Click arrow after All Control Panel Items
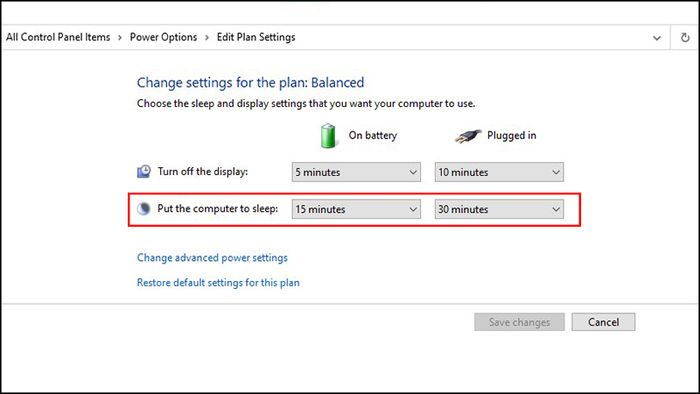Image resolution: width=700 pixels, height=394 pixels. point(120,37)
